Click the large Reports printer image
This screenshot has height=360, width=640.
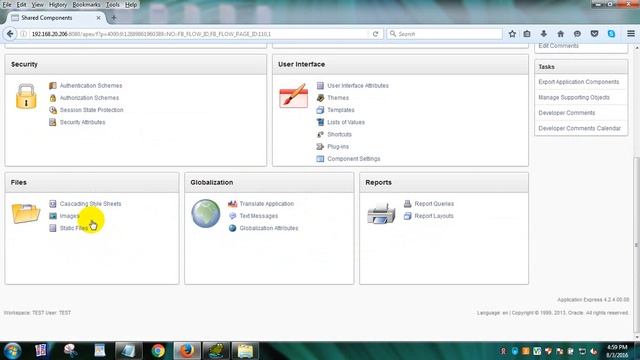pos(381,214)
